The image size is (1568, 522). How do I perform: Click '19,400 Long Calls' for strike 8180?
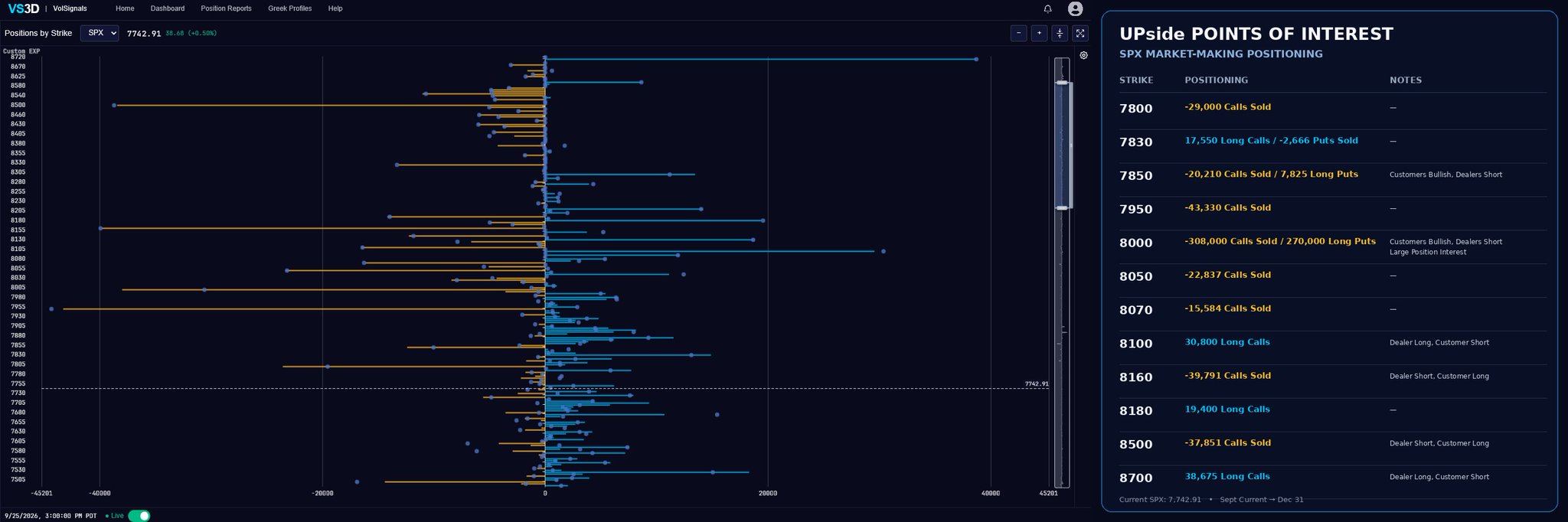1227,409
